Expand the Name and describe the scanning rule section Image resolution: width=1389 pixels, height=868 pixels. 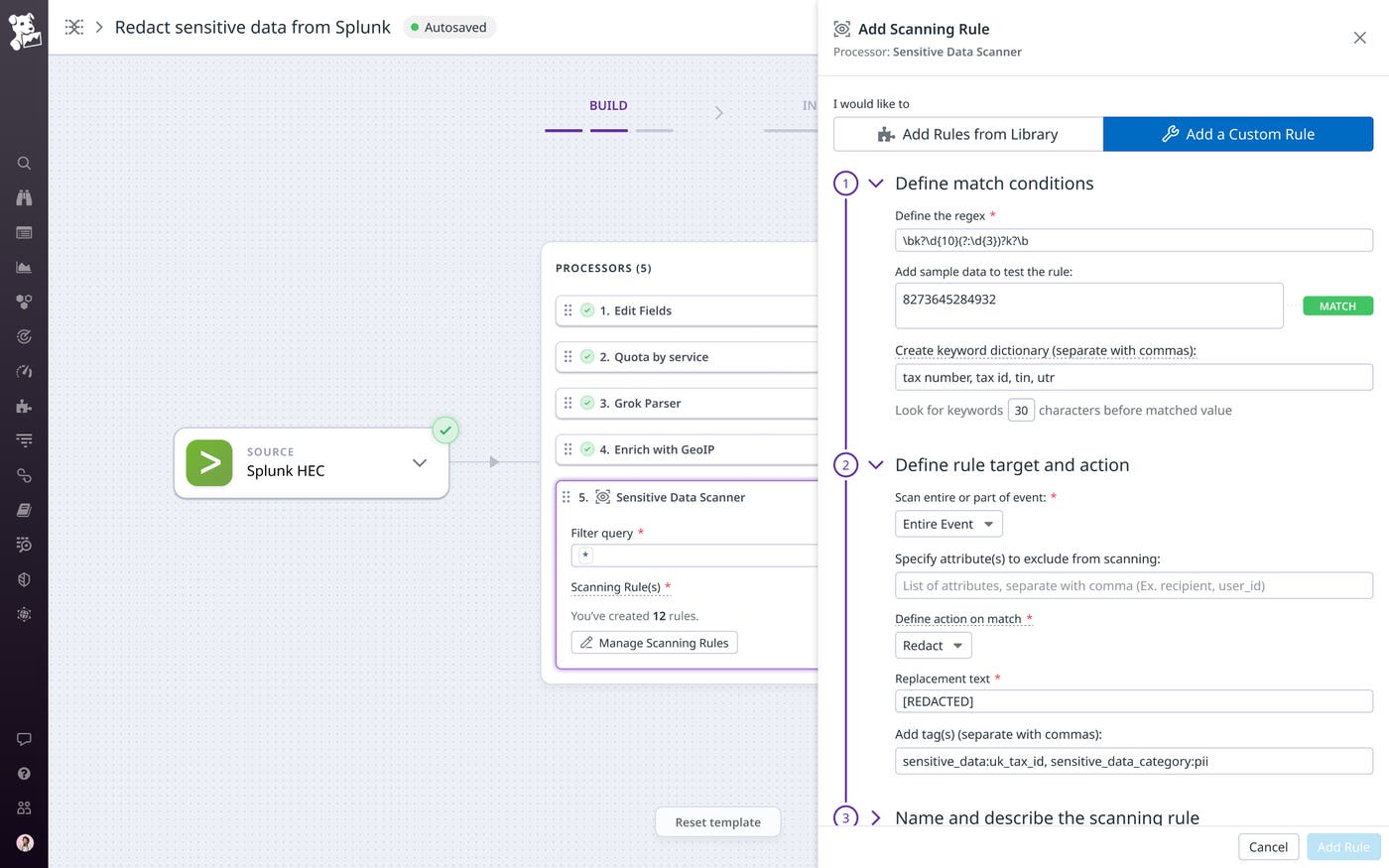pos(875,817)
